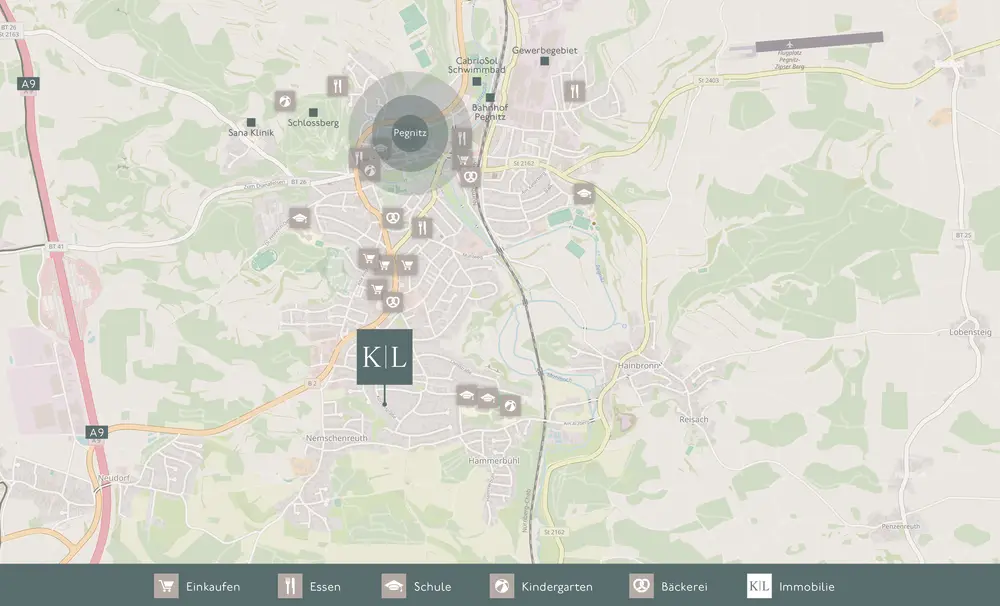1000x606 pixels.
Task: Click the Kindergarten ball legend icon
Action: pos(502,586)
